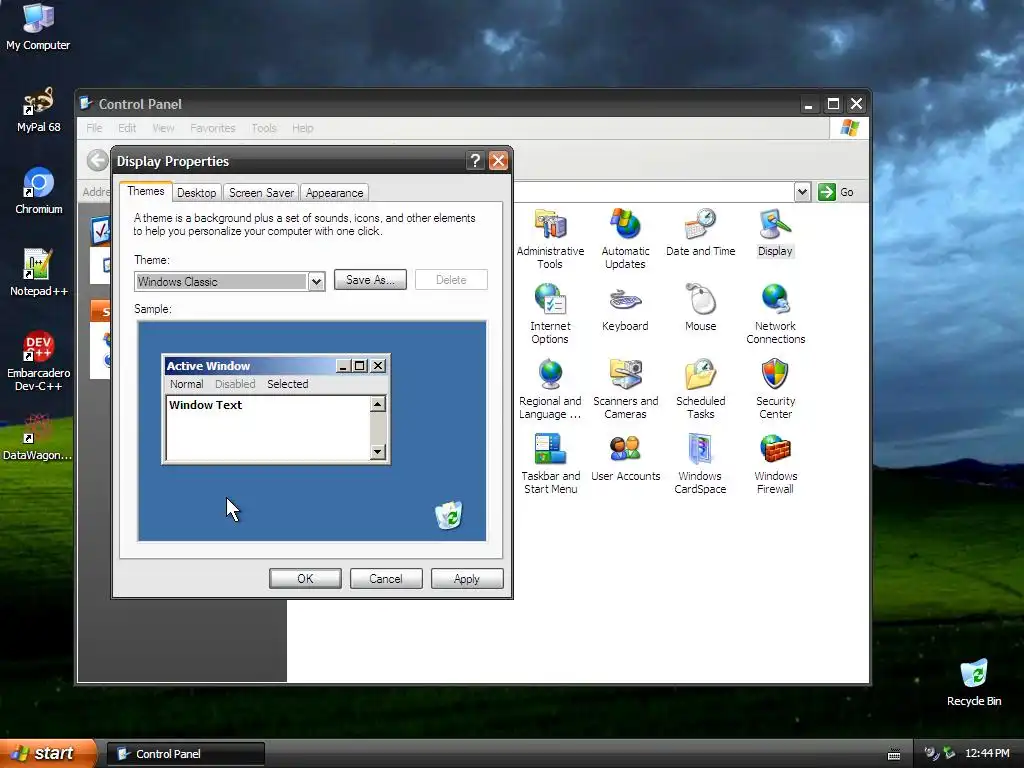Open the Favorites menu in Control Panel
The width and height of the screenshot is (1024, 768).
pyautogui.click(x=212, y=128)
